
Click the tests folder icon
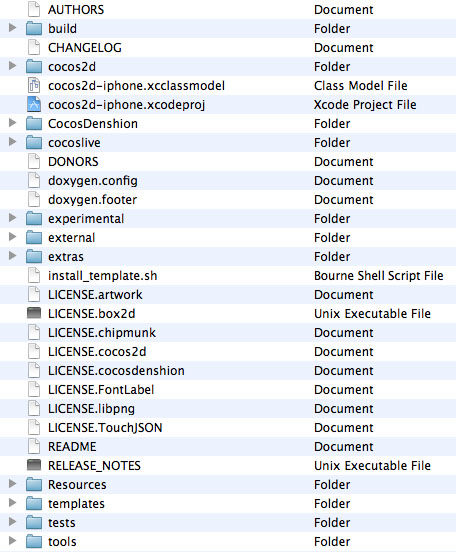point(34,522)
